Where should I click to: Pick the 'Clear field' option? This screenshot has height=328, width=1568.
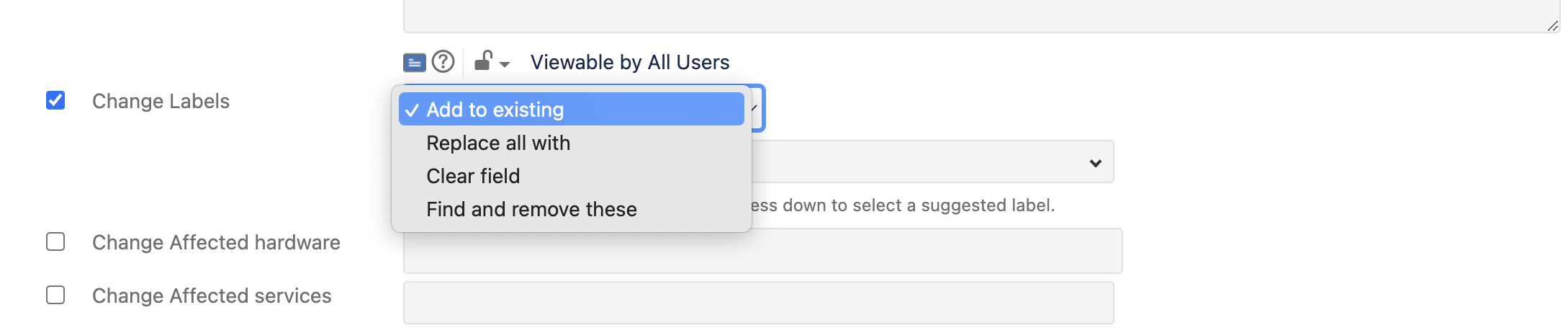[473, 176]
